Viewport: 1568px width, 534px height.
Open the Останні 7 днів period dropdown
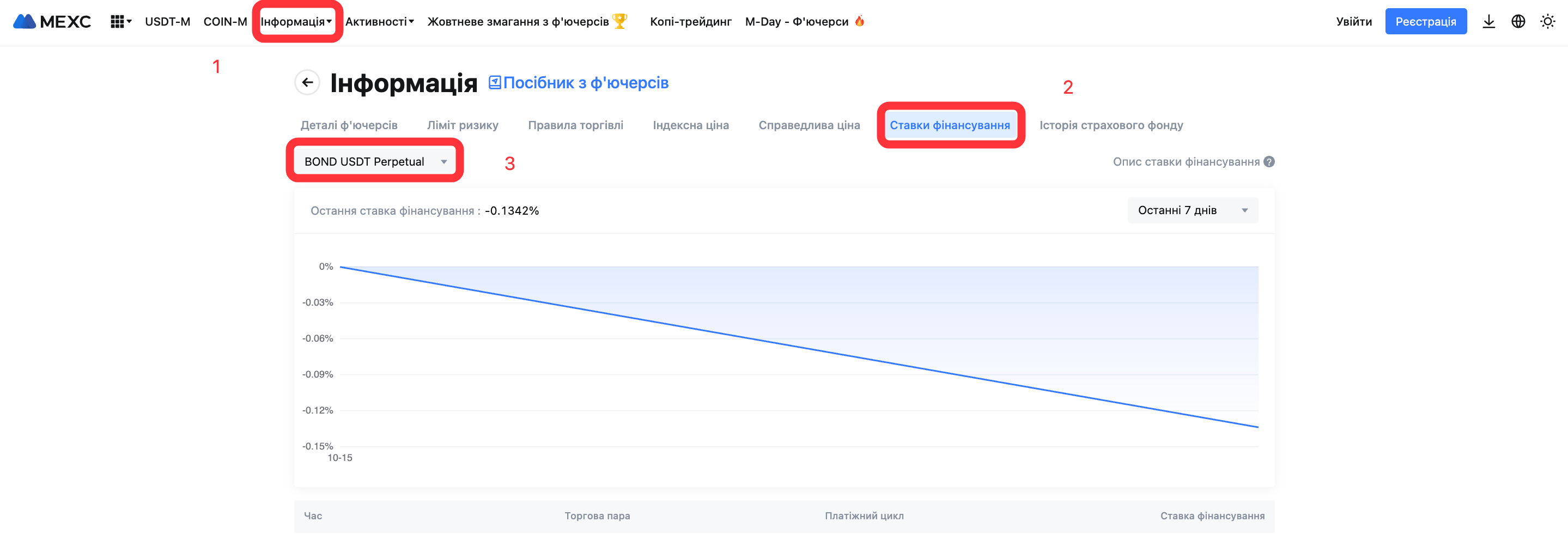click(1192, 211)
